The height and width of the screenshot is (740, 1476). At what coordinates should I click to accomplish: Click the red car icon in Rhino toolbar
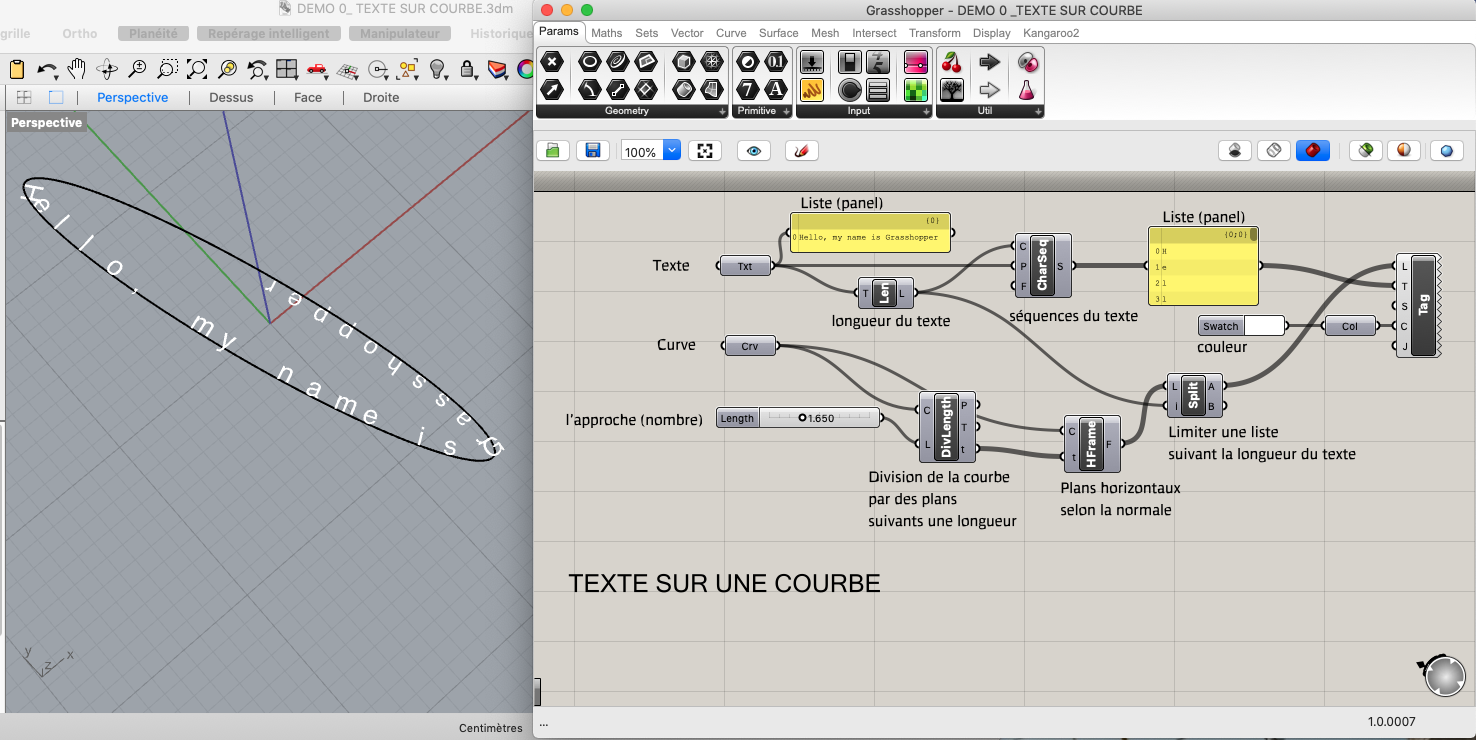pos(317,69)
